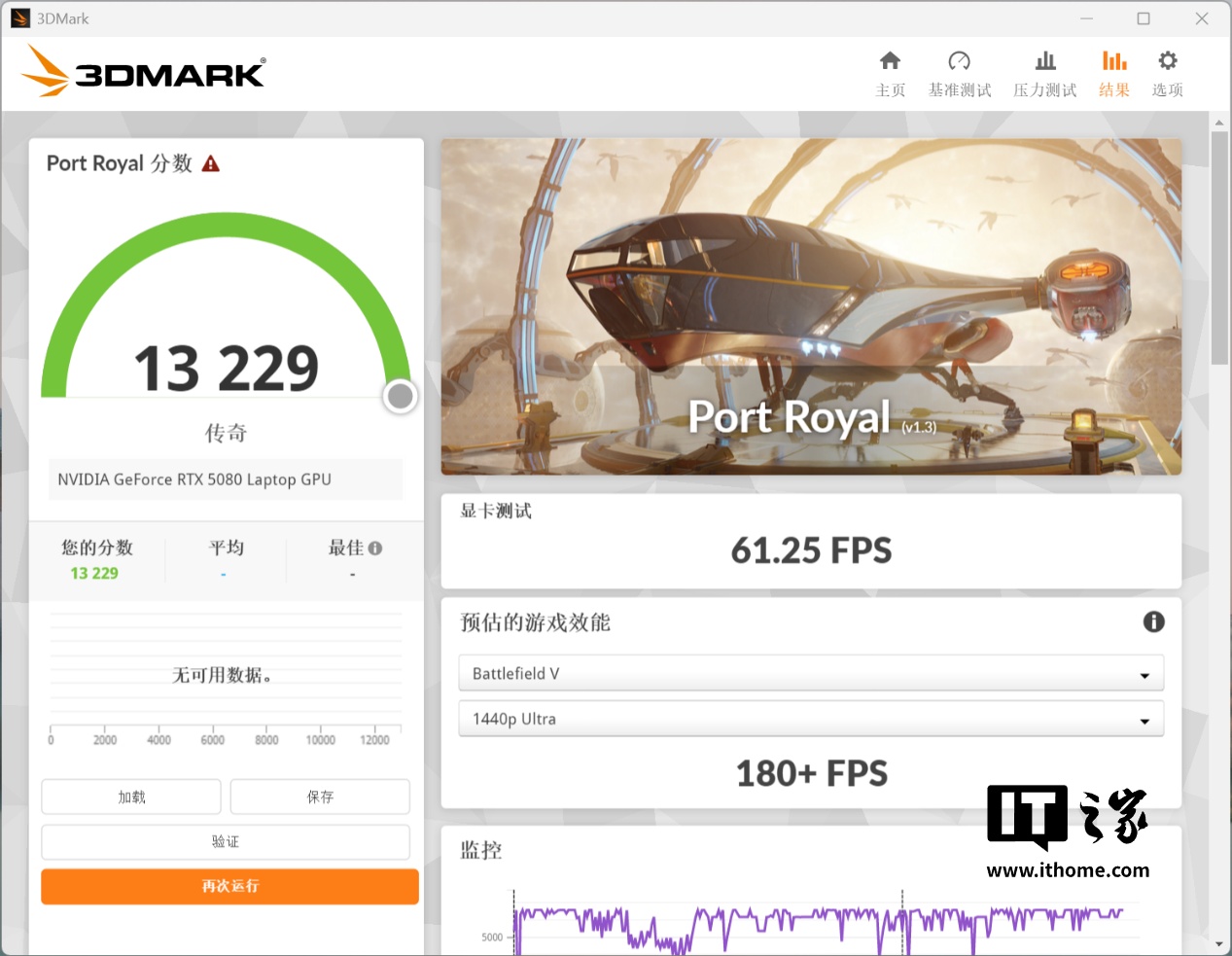The image size is (1232, 956).
Task: Open the Home (主页) icon
Action: (x=890, y=62)
